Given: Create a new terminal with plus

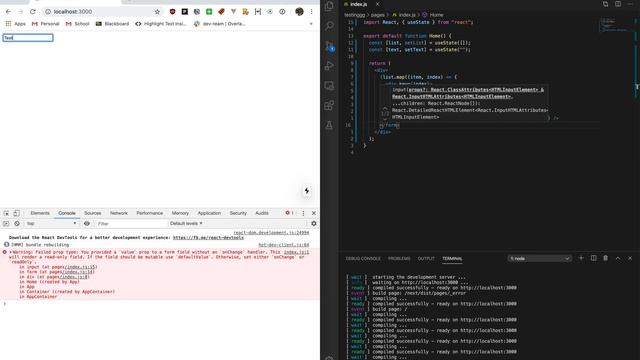Looking at the screenshot, I should coord(581,258).
